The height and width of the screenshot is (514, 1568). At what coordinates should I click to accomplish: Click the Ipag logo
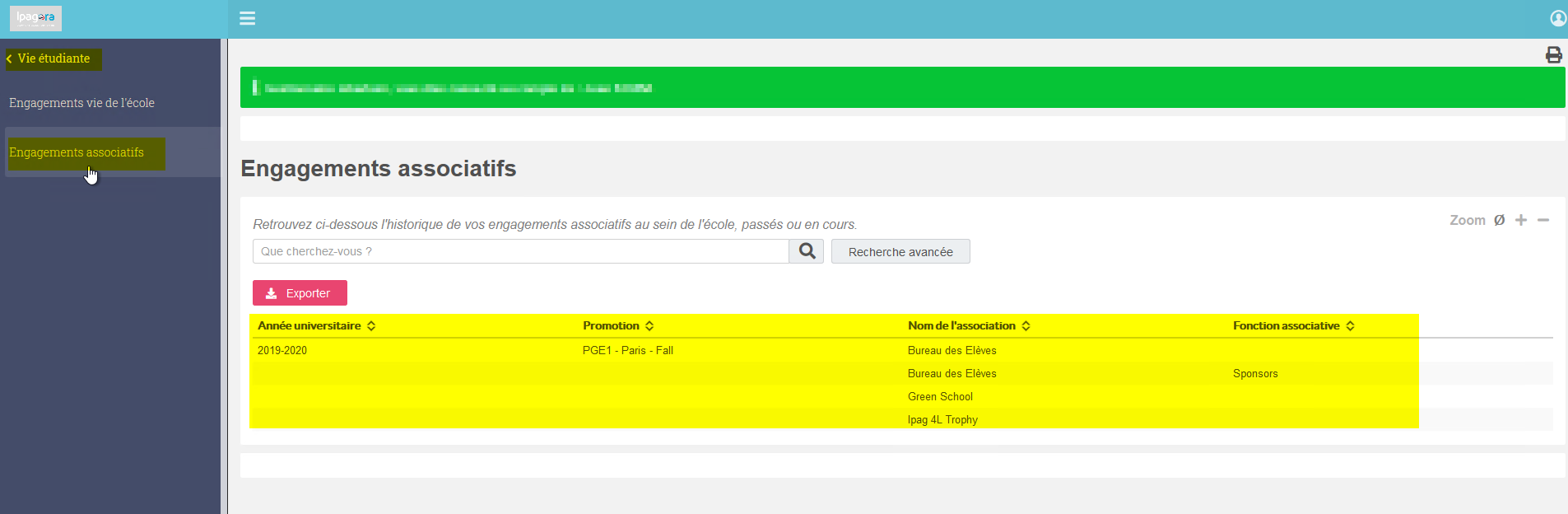[x=35, y=18]
